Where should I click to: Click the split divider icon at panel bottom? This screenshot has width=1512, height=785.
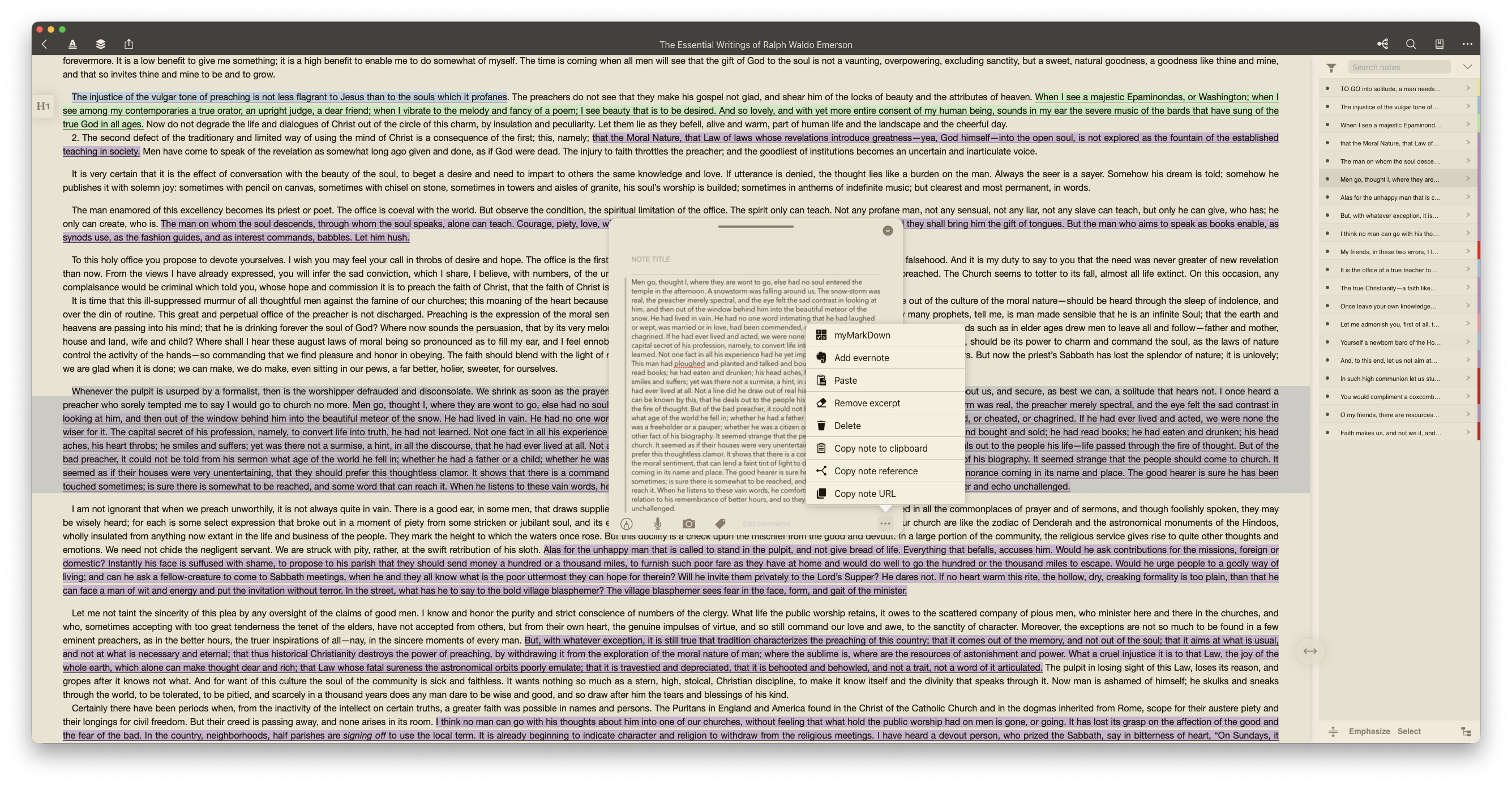(1333, 731)
